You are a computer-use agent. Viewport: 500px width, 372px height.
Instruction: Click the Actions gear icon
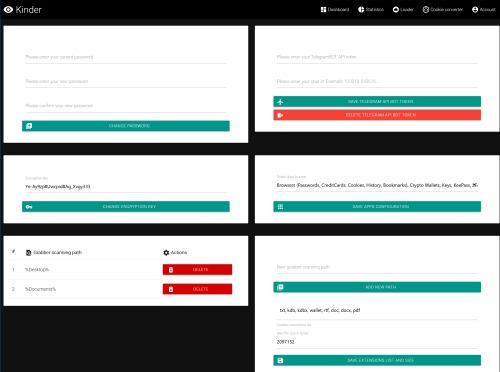166,253
